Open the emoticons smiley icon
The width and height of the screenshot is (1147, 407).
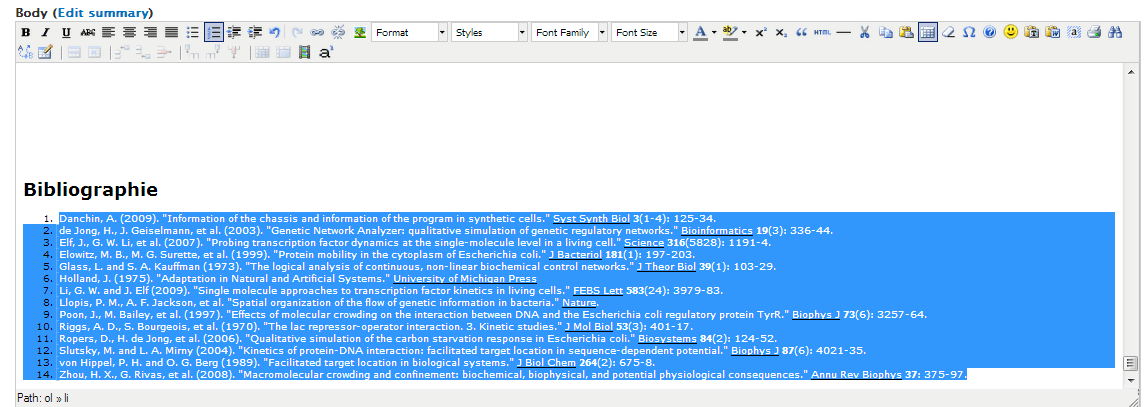pyautogui.click(x=1011, y=32)
